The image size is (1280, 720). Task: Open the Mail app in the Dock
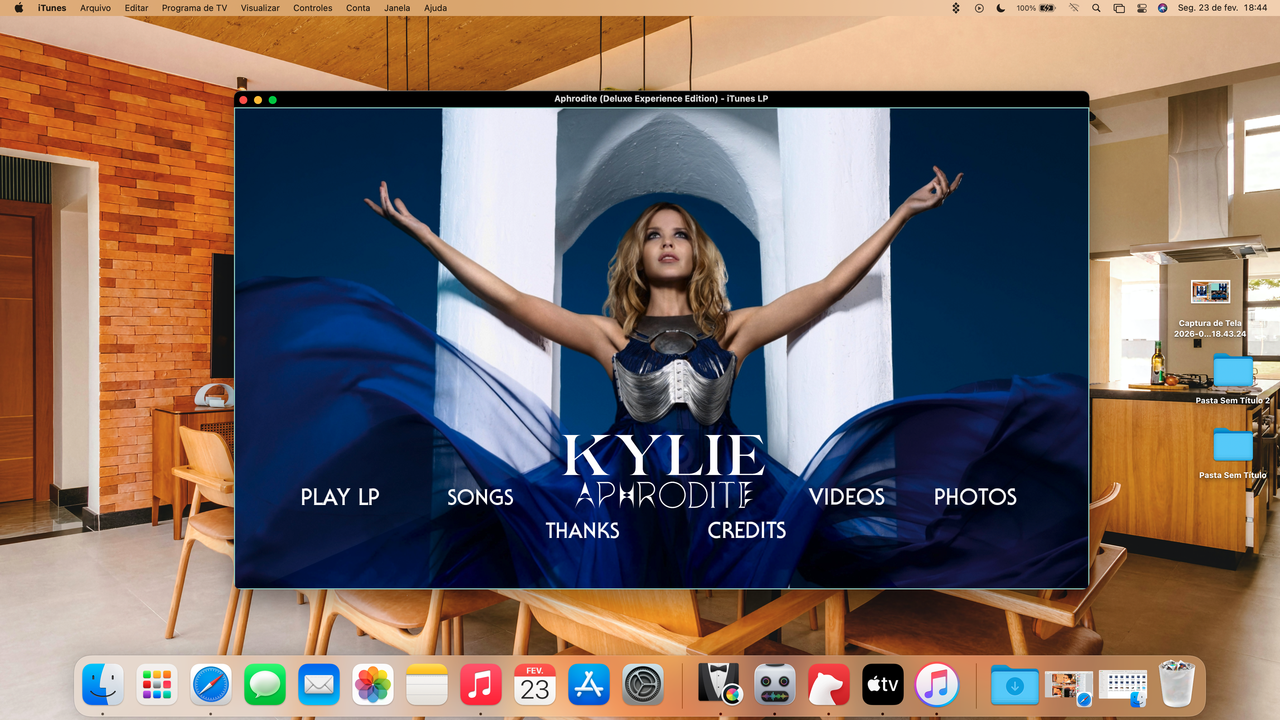319,685
